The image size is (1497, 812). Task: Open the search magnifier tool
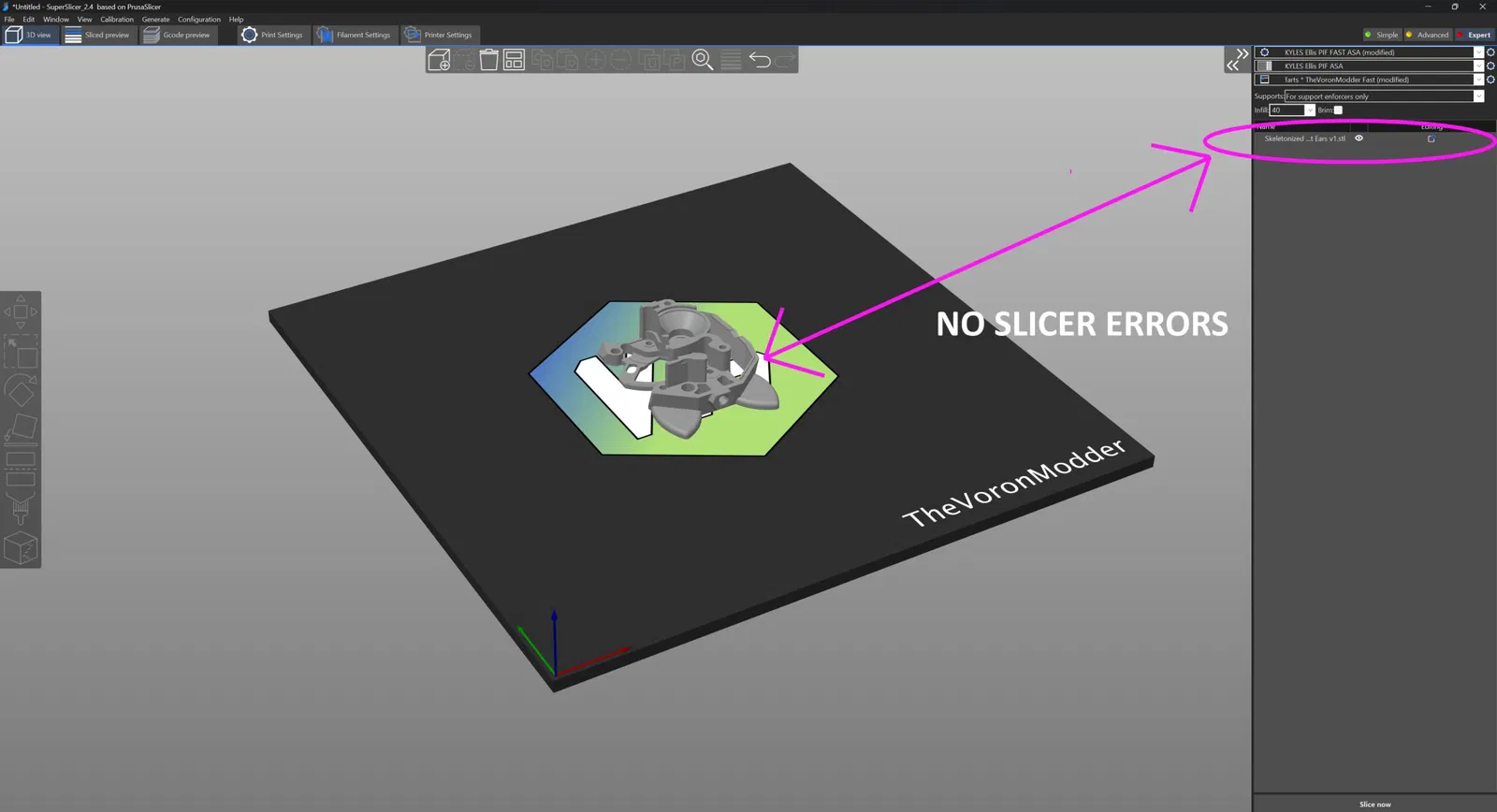tap(702, 60)
